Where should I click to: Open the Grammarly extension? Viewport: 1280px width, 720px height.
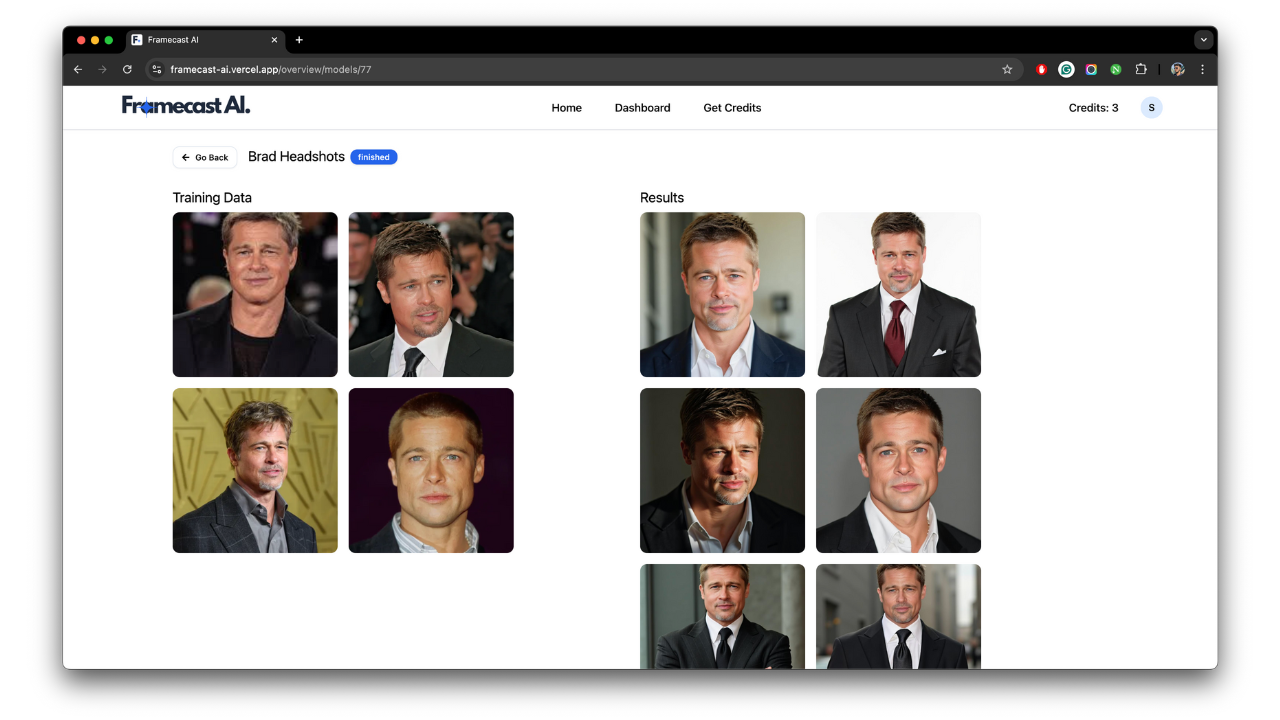[x=1066, y=69]
